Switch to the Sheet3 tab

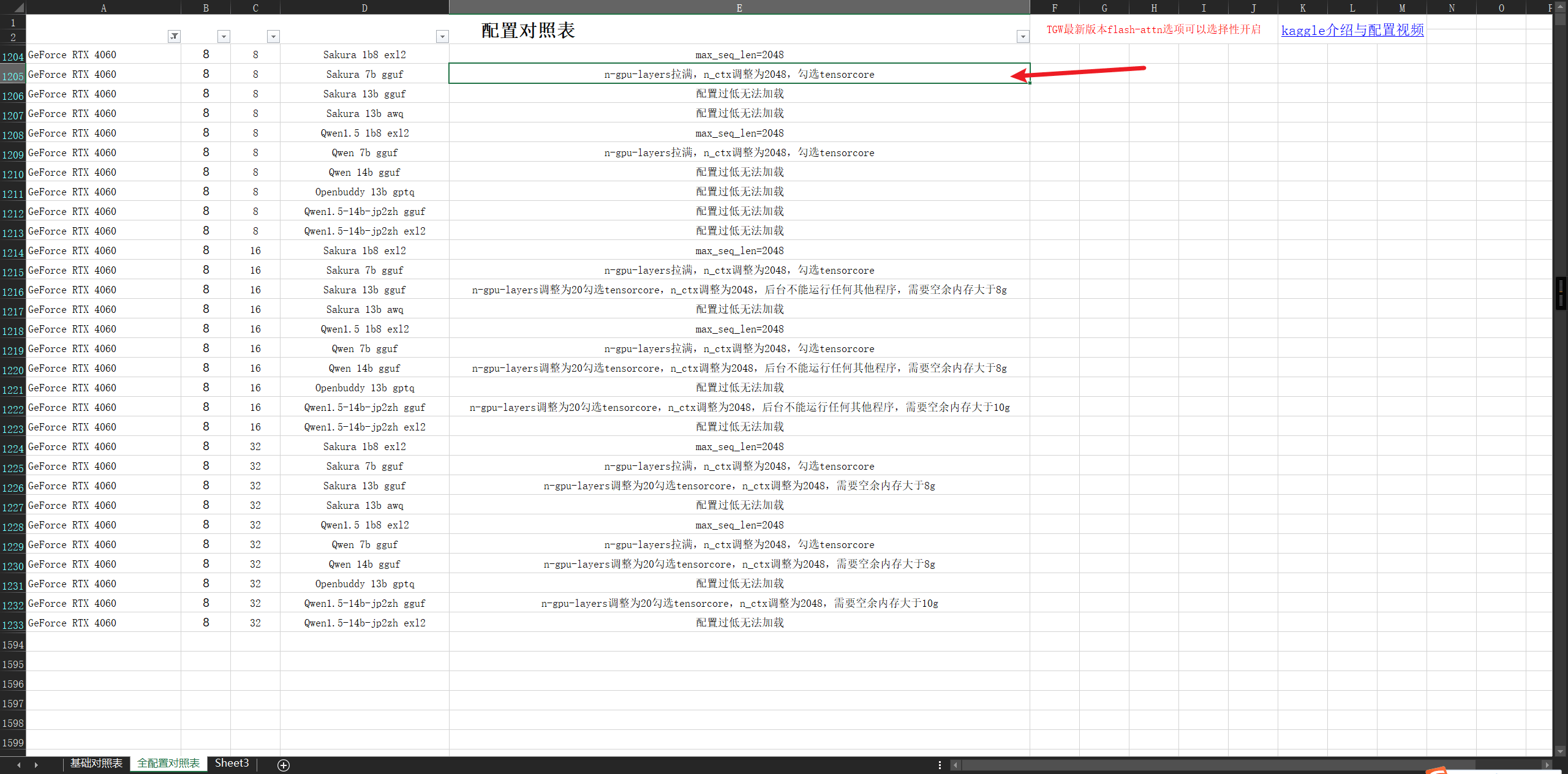232,764
